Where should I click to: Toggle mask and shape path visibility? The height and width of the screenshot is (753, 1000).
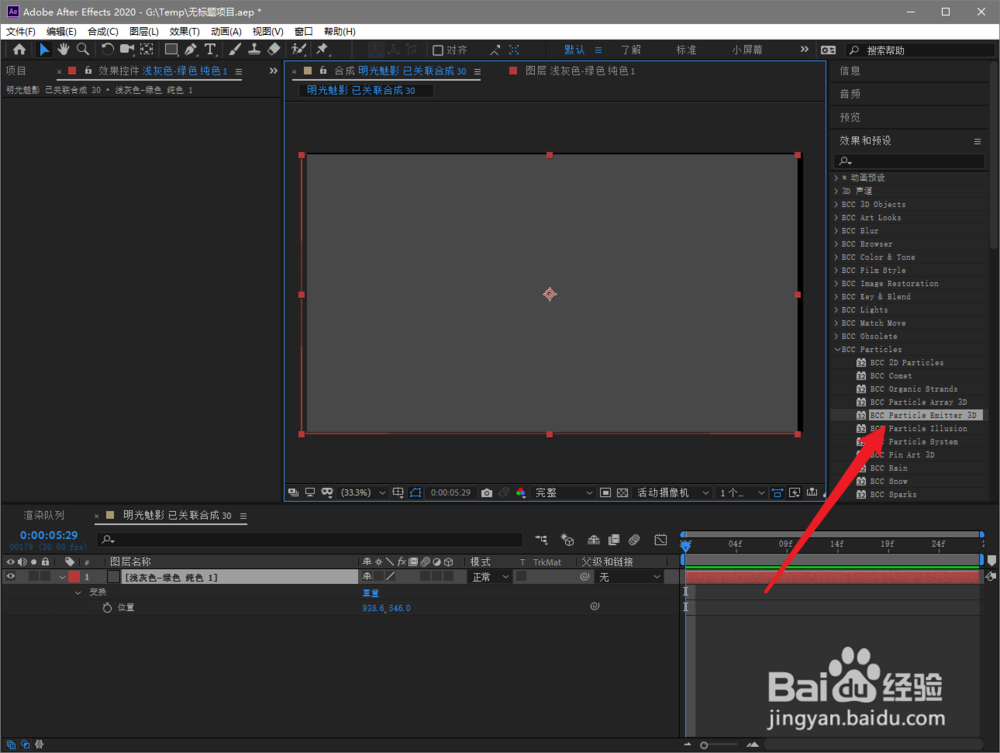[x=415, y=493]
